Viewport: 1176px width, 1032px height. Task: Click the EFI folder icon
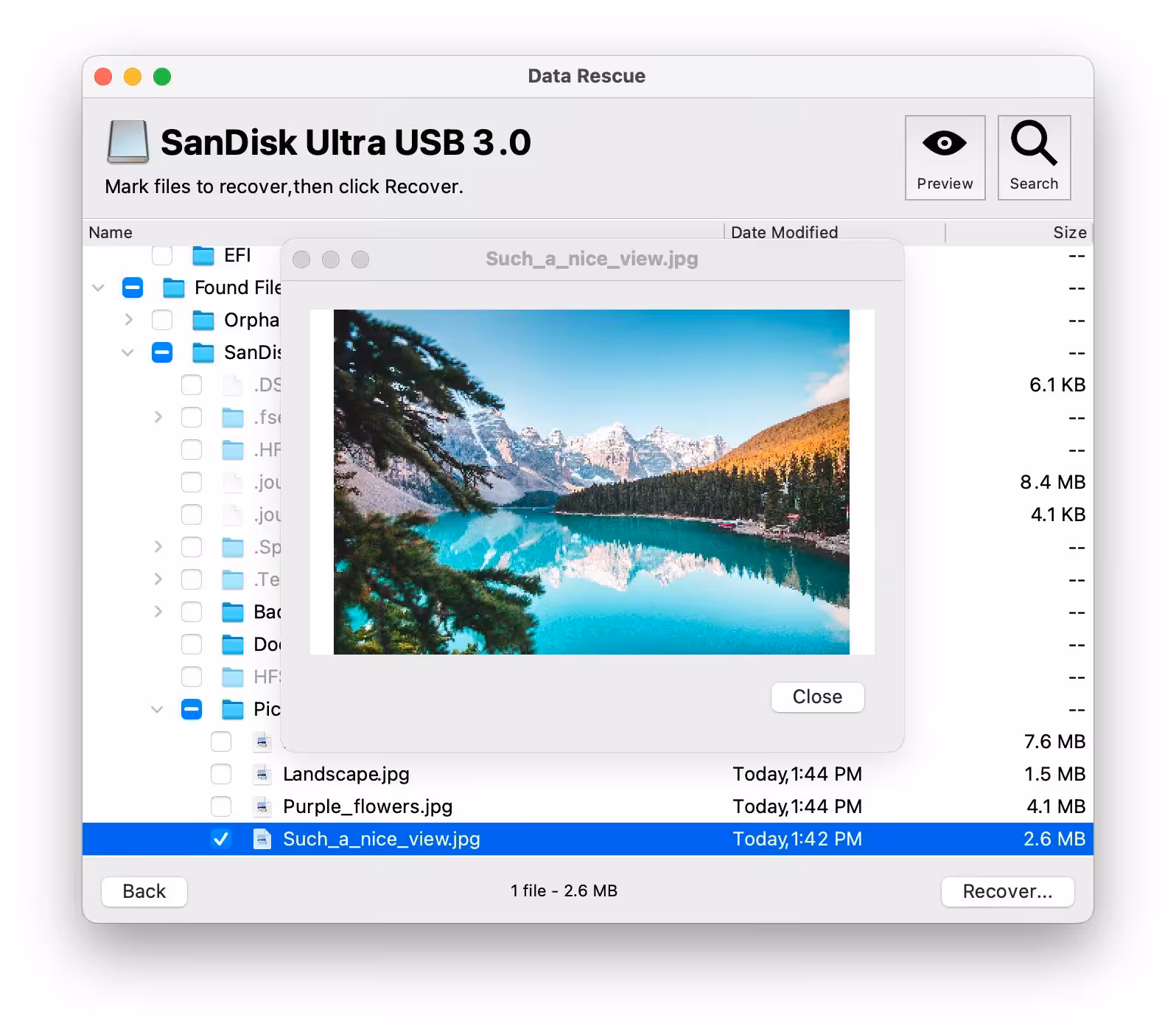(x=203, y=256)
